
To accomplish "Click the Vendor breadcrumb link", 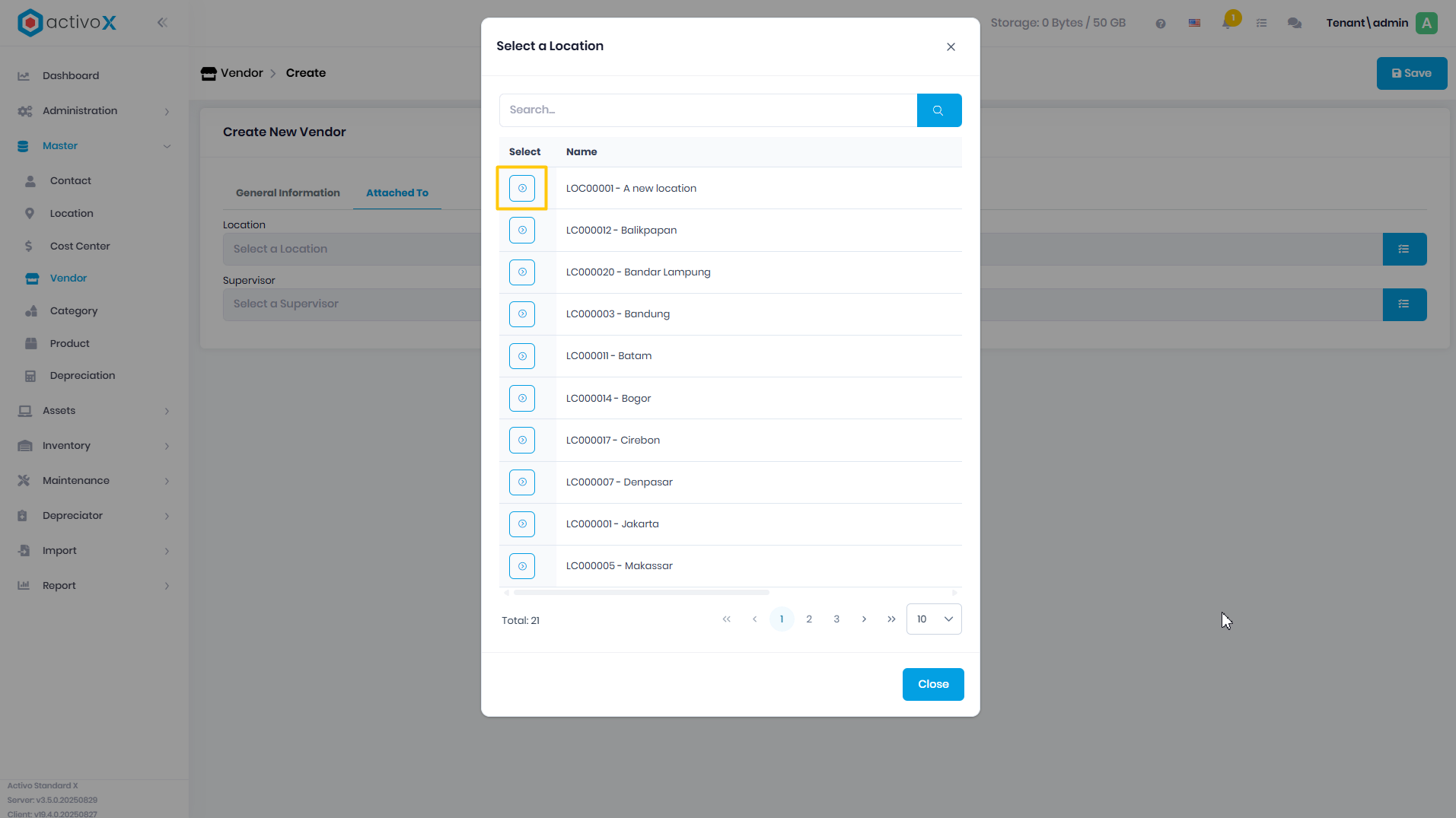I will click(x=242, y=73).
